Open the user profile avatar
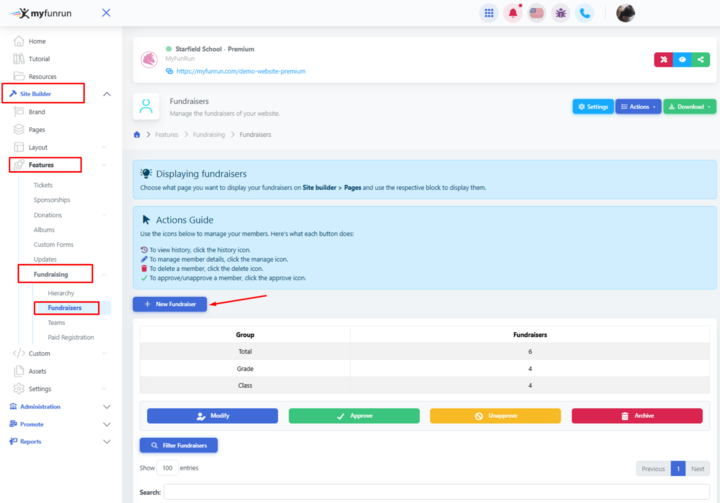The height and width of the screenshot is (503, 720). click(x=625, y=13)
